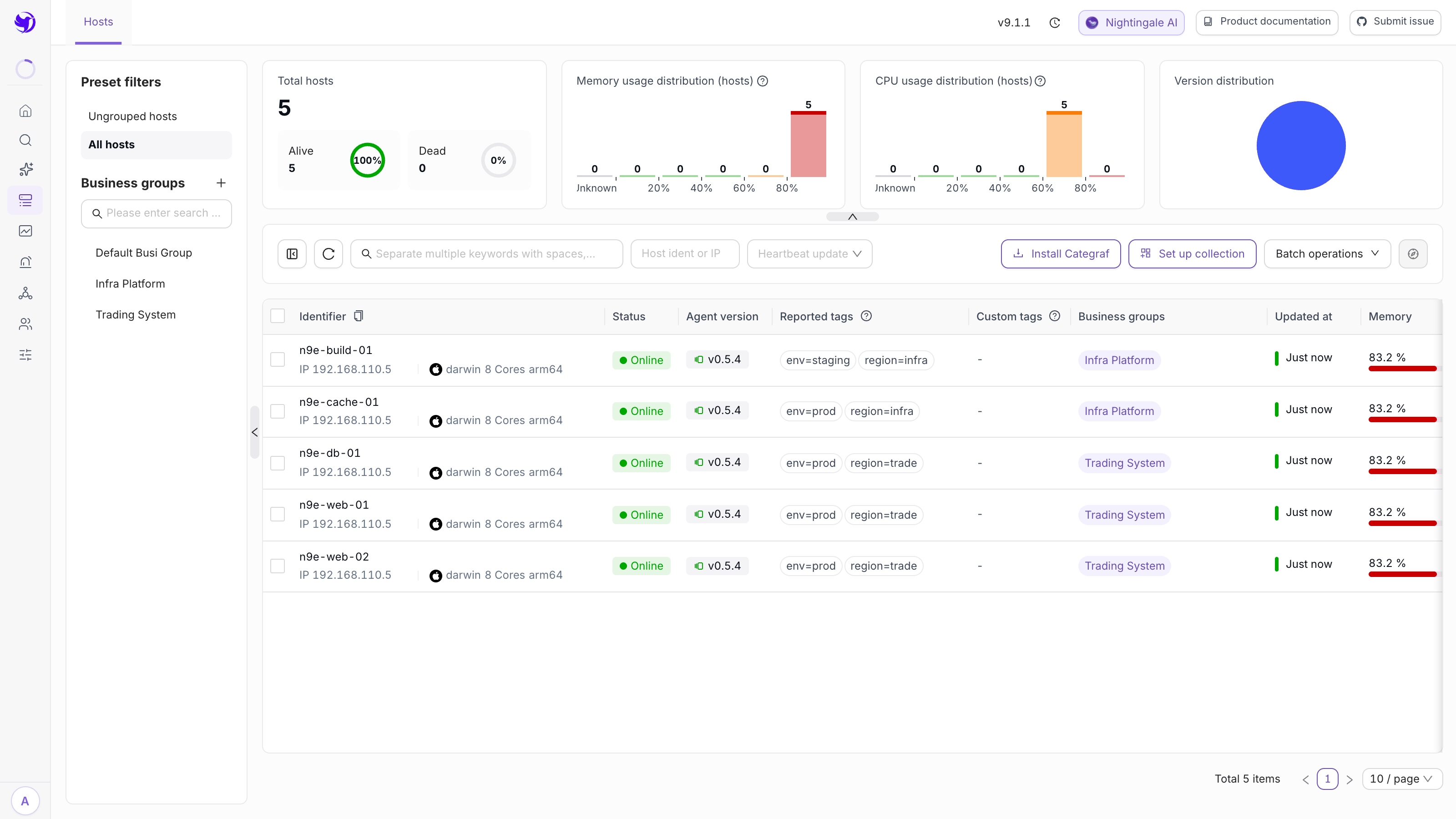This screenshot has height=819, width=1456.
Task: Click the blue Version distribution pie
Action: pos(1300,146)
